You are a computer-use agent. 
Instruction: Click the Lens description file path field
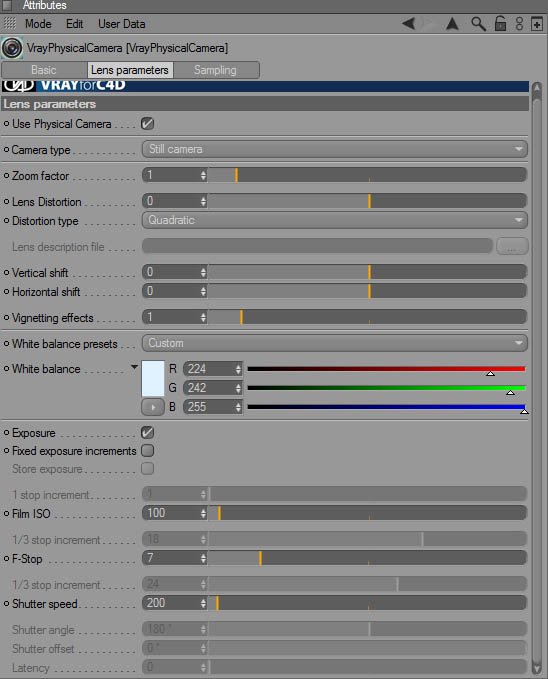click(x=317, y=246)
